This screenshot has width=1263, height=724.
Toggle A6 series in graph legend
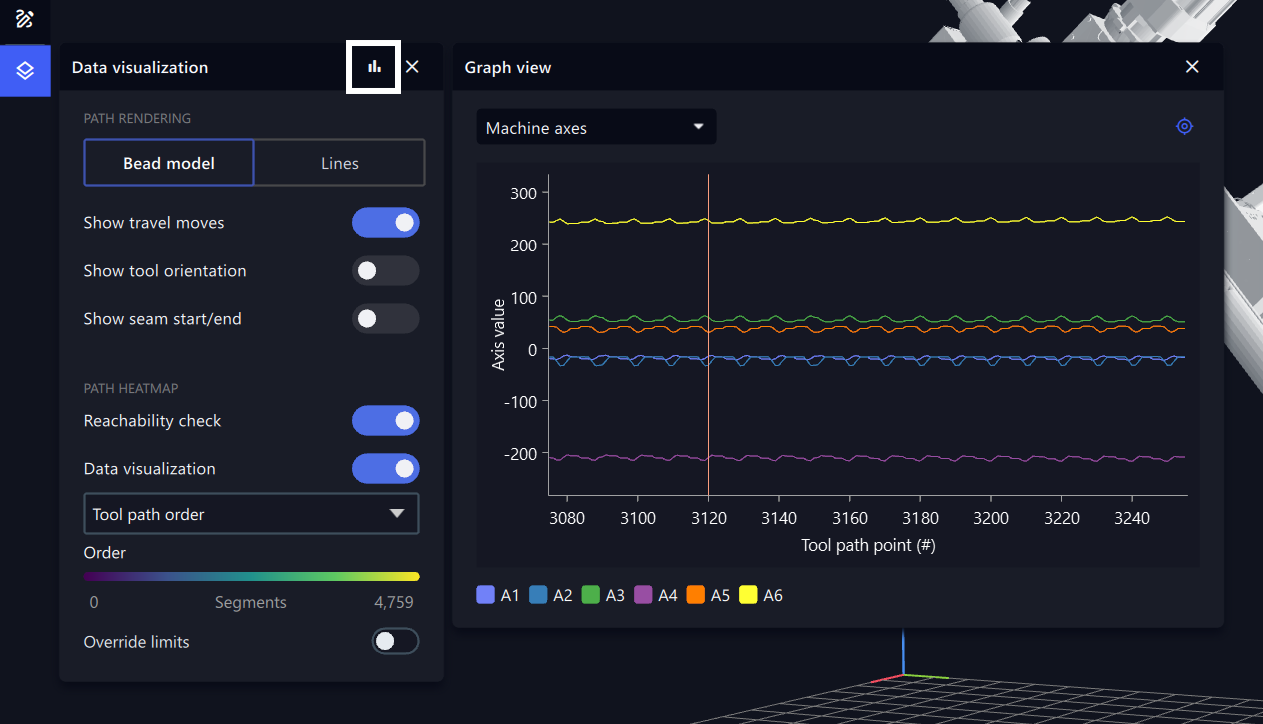(761, 595)
